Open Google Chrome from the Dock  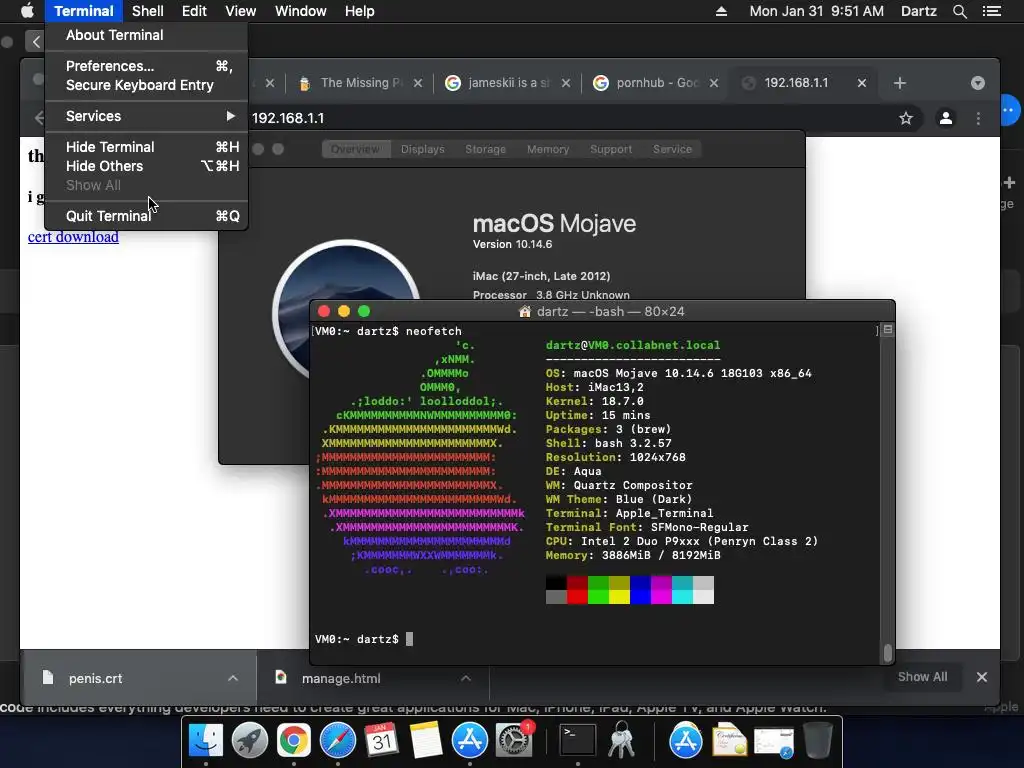tap(293, 740)
